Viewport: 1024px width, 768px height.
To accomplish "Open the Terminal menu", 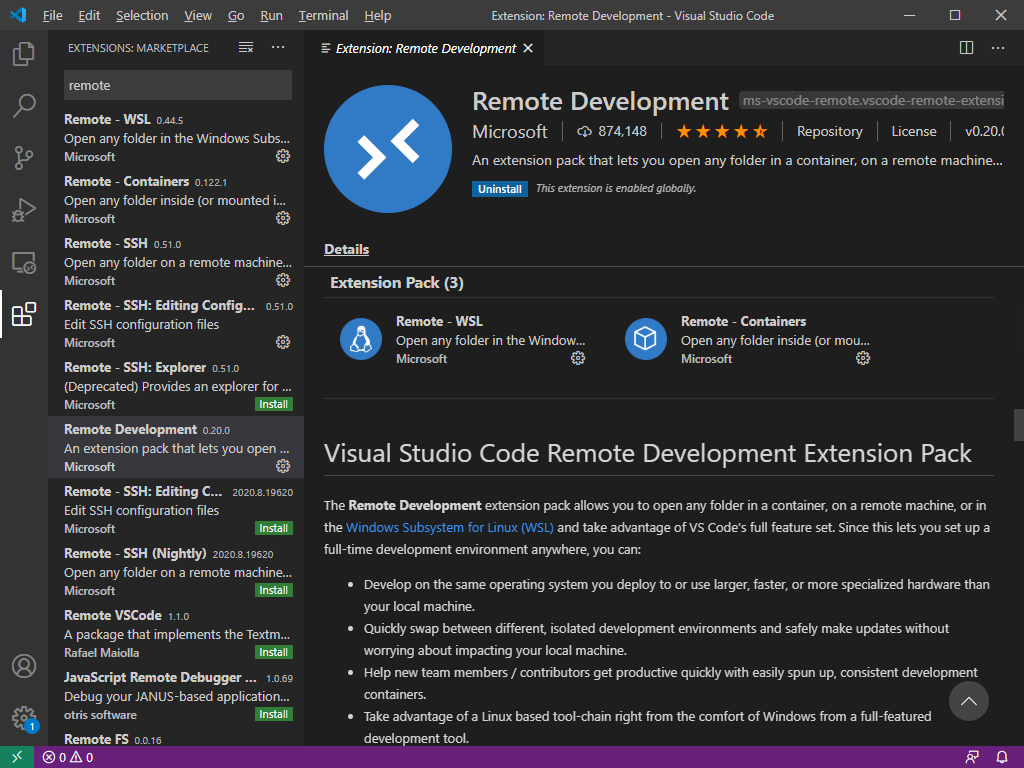I will (x=323, y=15).
